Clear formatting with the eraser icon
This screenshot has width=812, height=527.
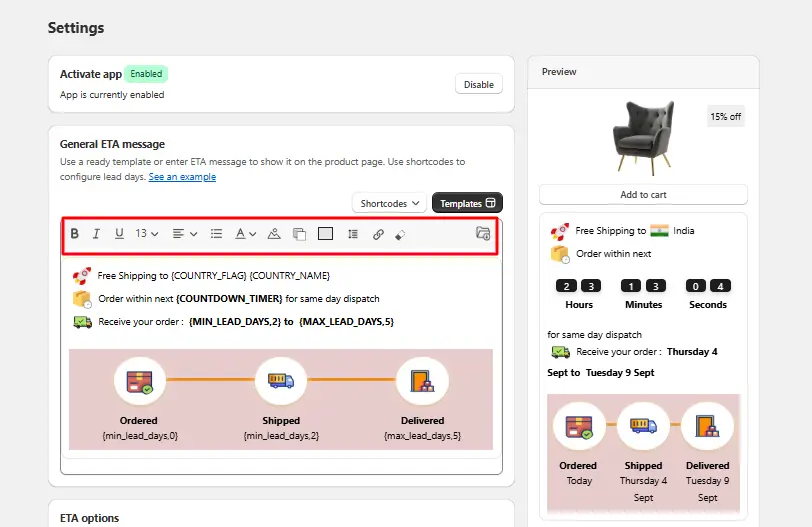400,235
